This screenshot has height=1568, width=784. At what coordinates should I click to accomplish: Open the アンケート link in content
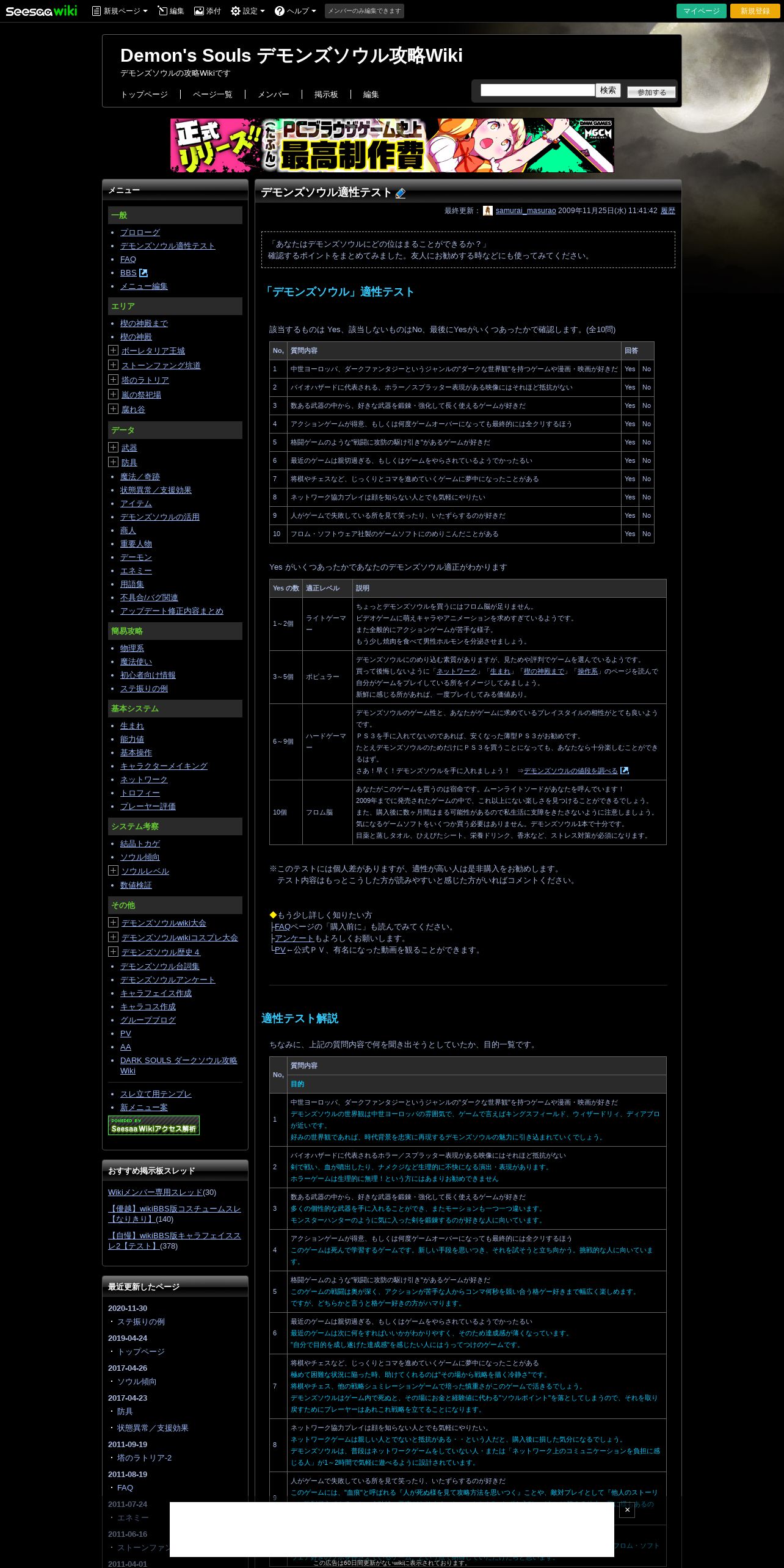(x=294, y=938)
